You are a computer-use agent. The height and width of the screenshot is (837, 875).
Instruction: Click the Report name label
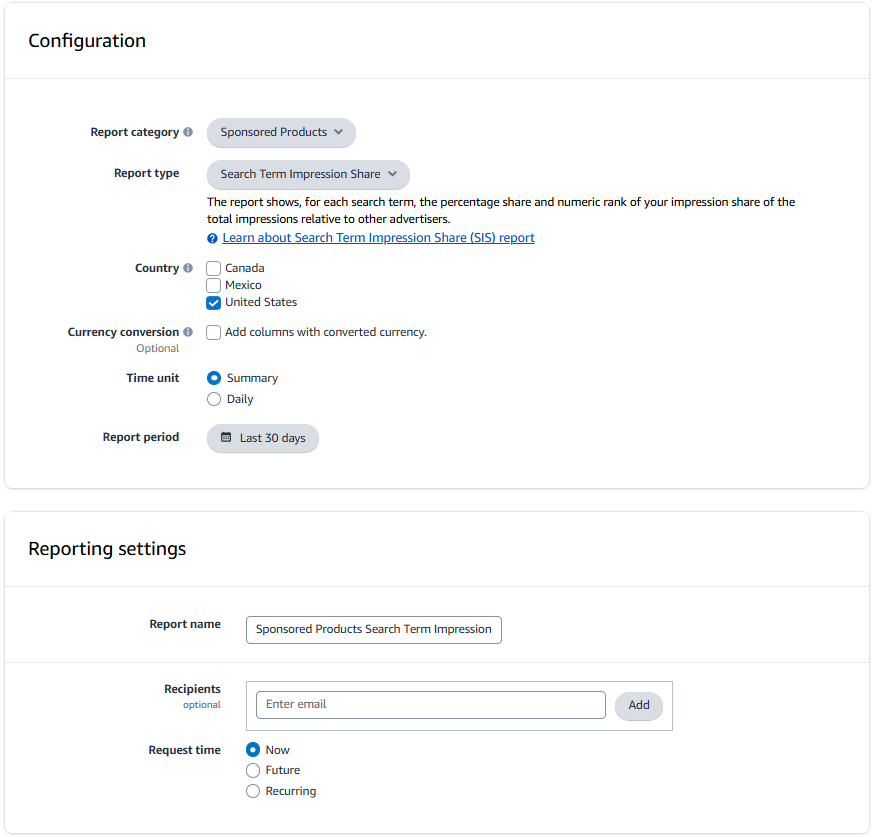pyautogui.click(x=185, y=624)
